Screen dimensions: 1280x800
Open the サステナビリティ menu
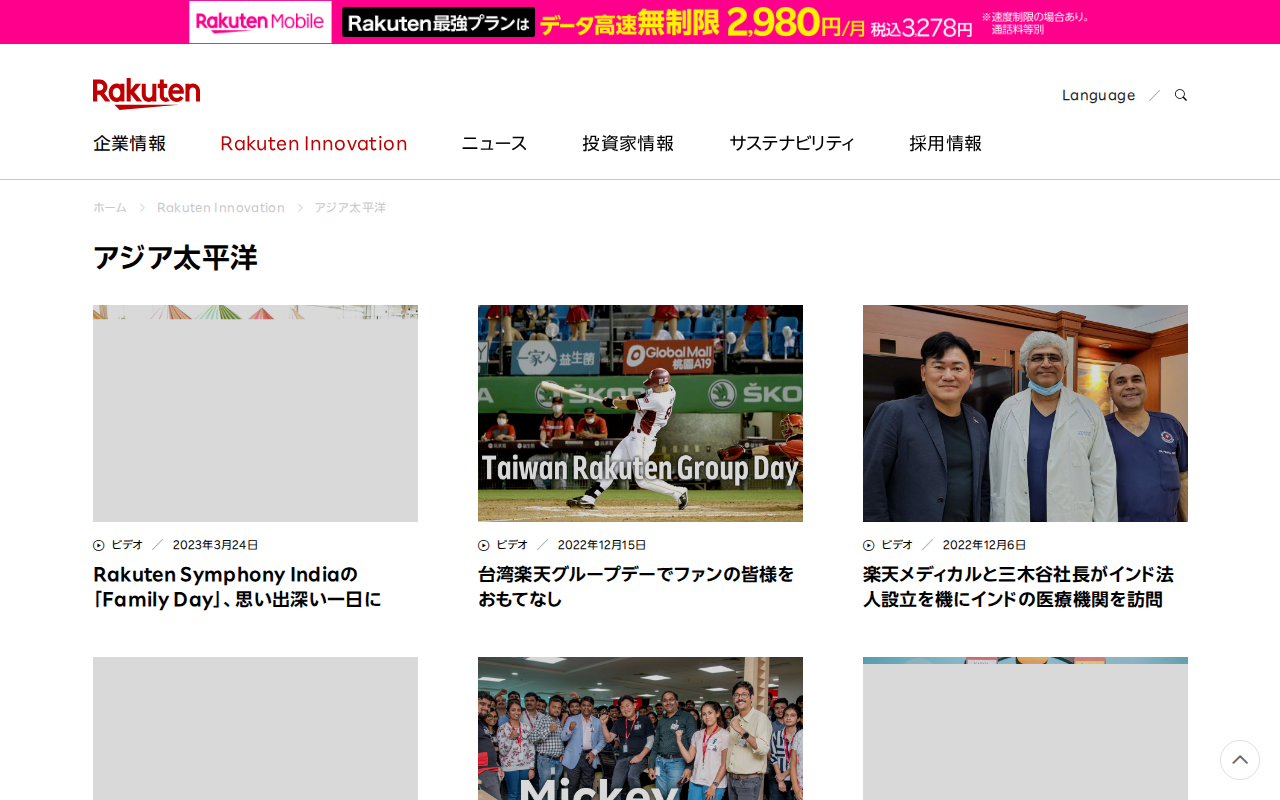coord(792,143)
